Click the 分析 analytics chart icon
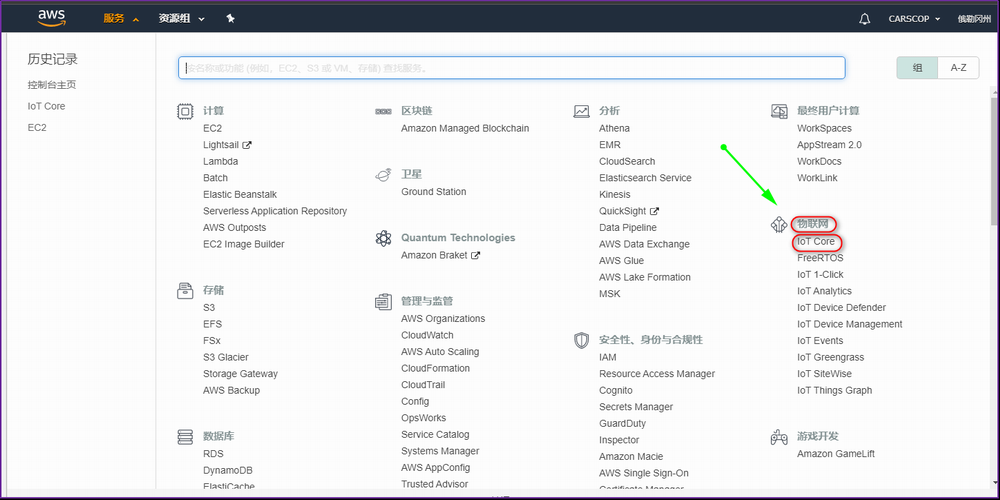The width and height of the screenshot is (1000, 500). pos(581,112)
